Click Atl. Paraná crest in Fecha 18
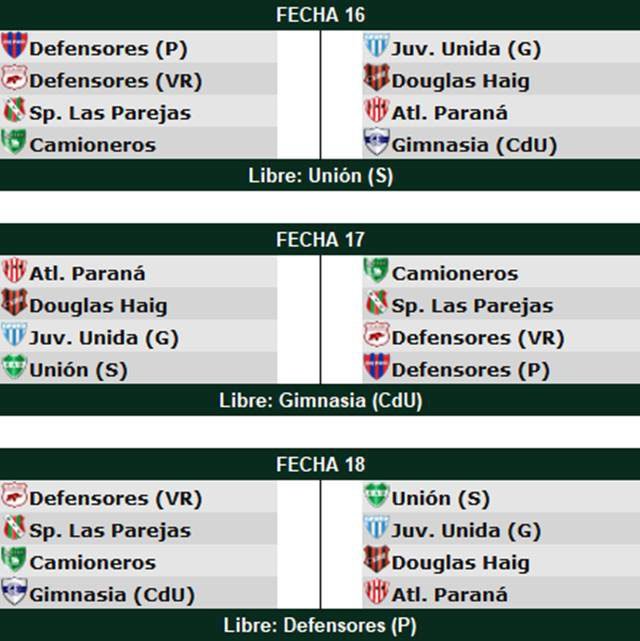This screenshot has height=641, width=640. tap(376, 593)
